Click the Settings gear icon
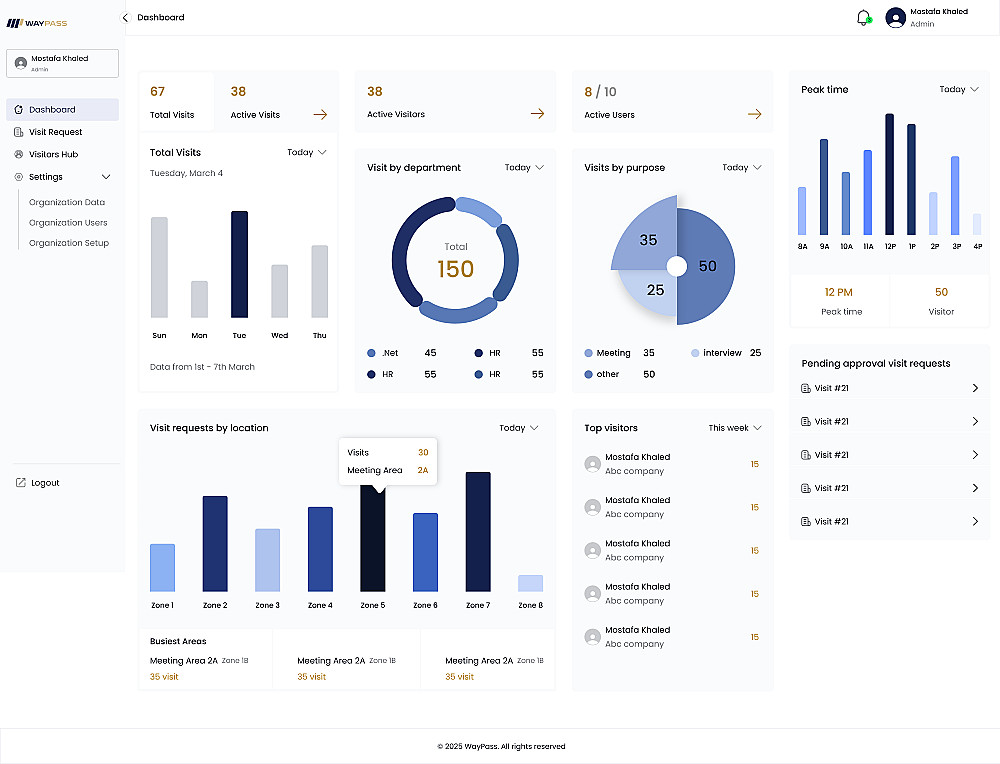The image size is (1000, 764). [x=18, y=177]
